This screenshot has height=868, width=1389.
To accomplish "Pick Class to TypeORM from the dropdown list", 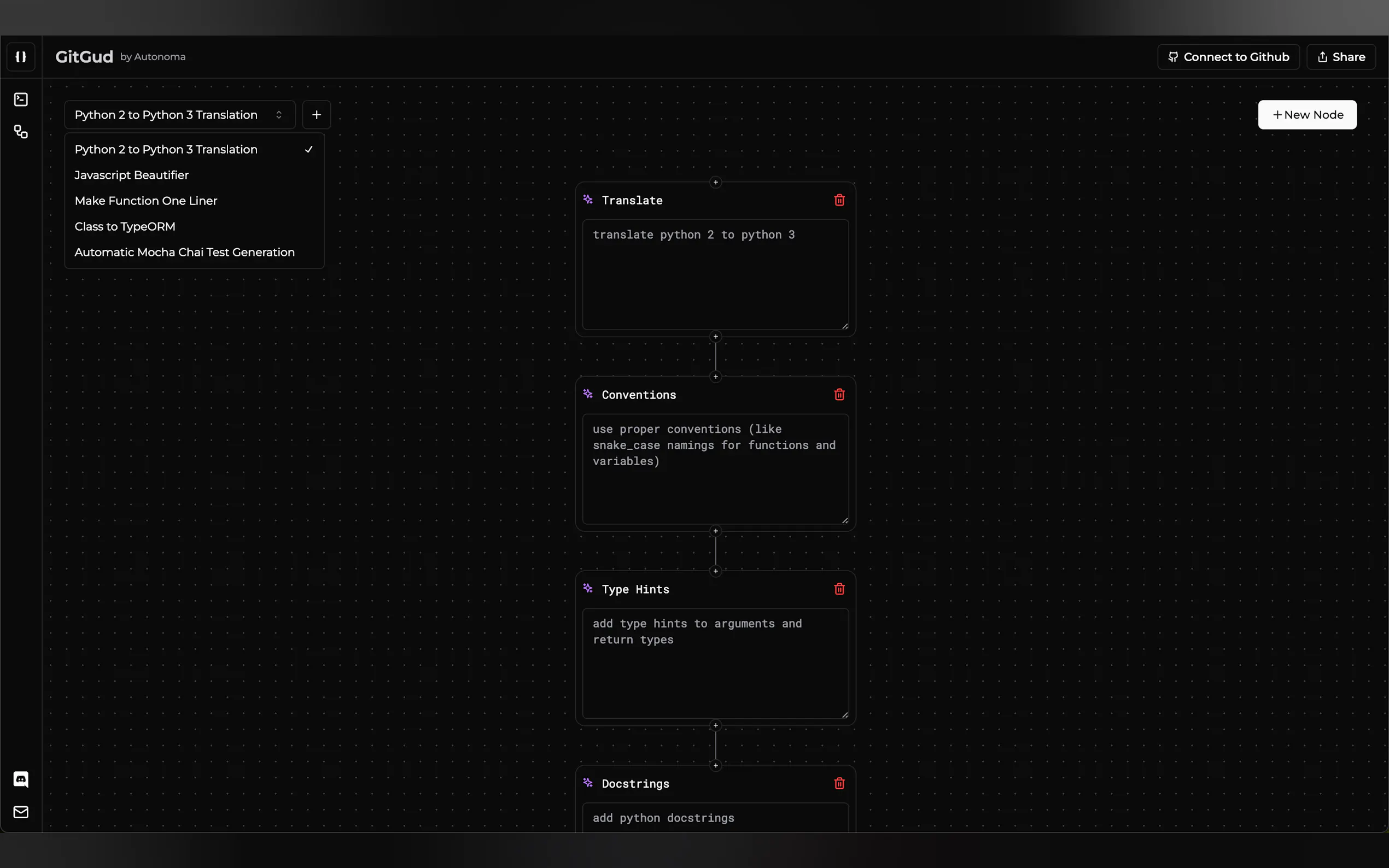I will pos(125,227).
